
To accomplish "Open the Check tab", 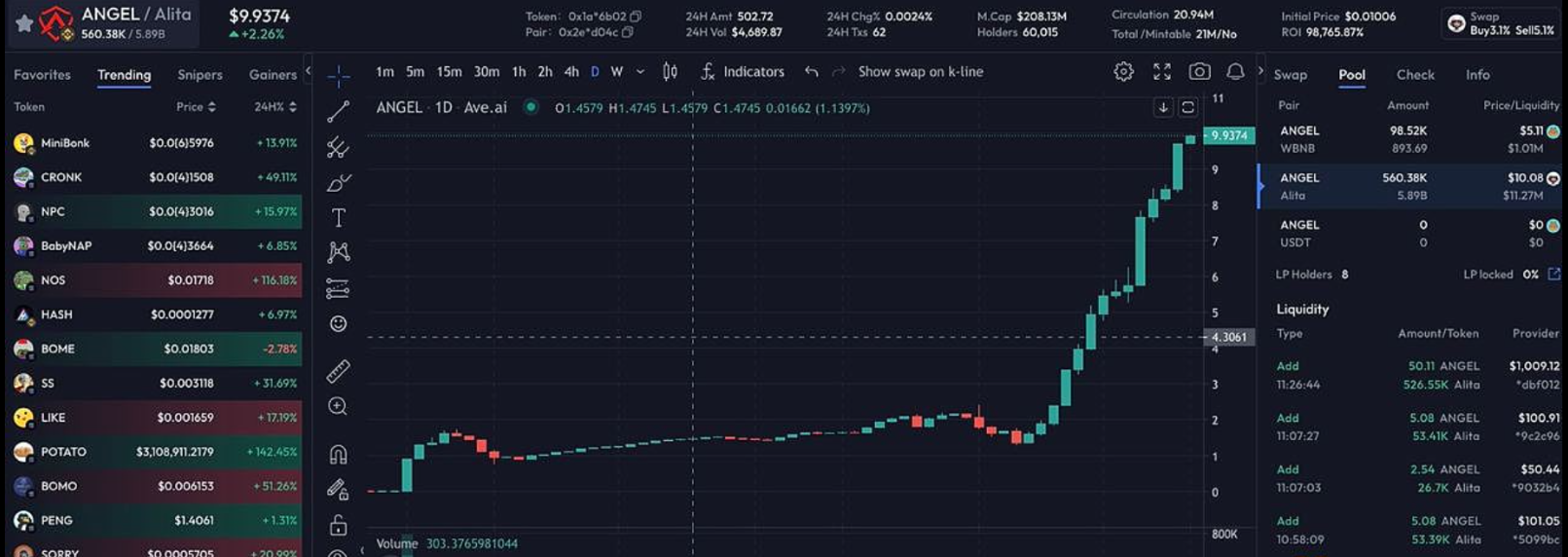I will pyautogui.click(x=1414, y=75).
